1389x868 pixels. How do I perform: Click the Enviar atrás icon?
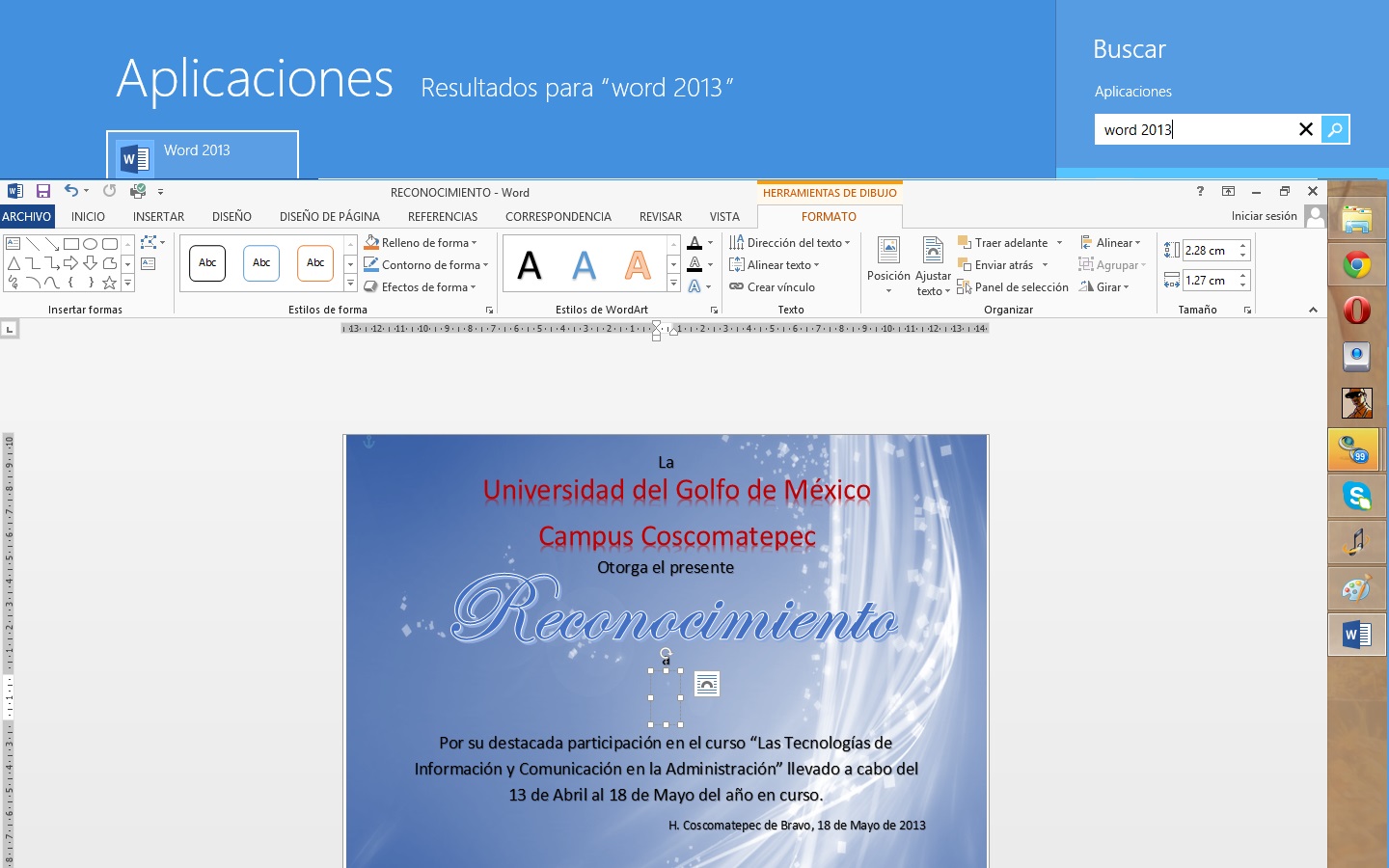click(x=1001, y=264)
